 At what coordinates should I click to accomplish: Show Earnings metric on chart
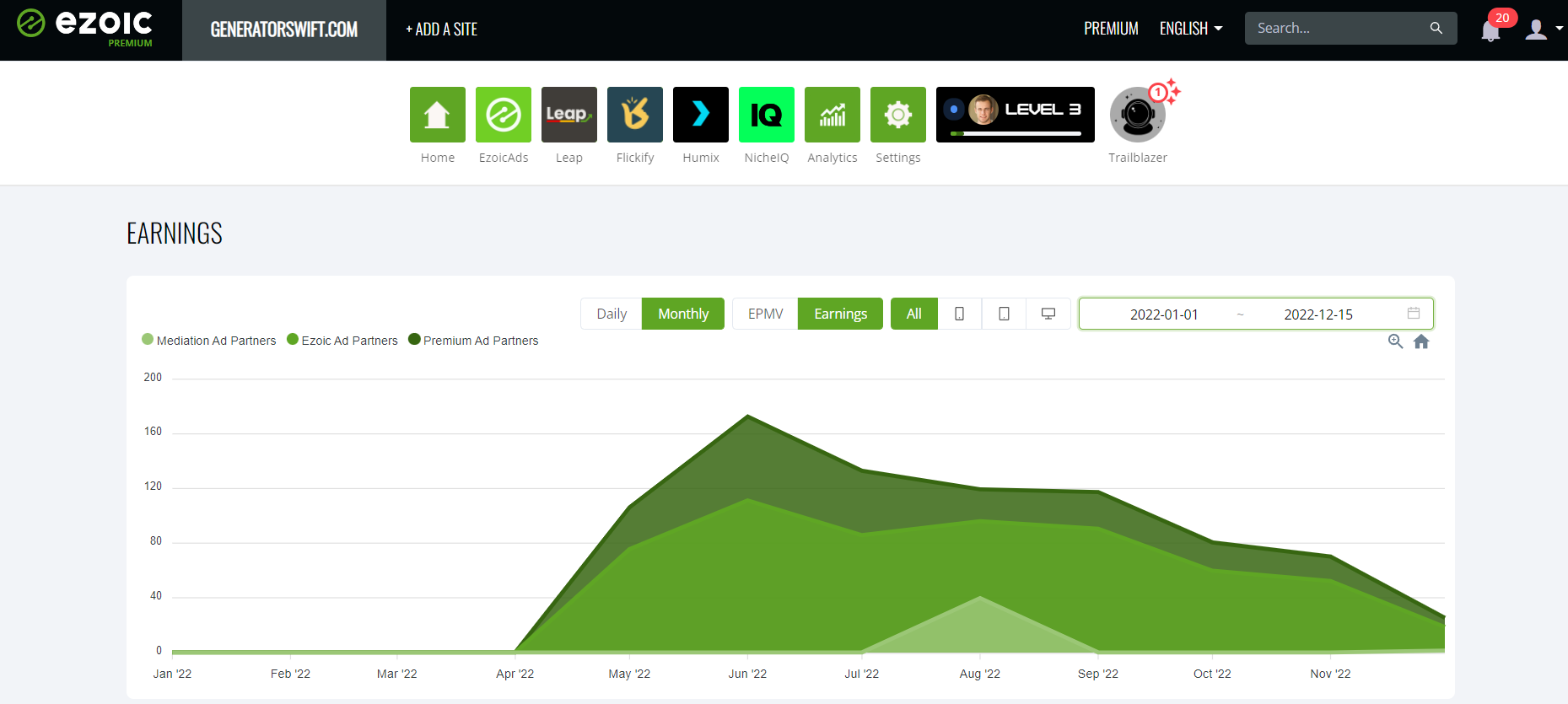[840, 314]
